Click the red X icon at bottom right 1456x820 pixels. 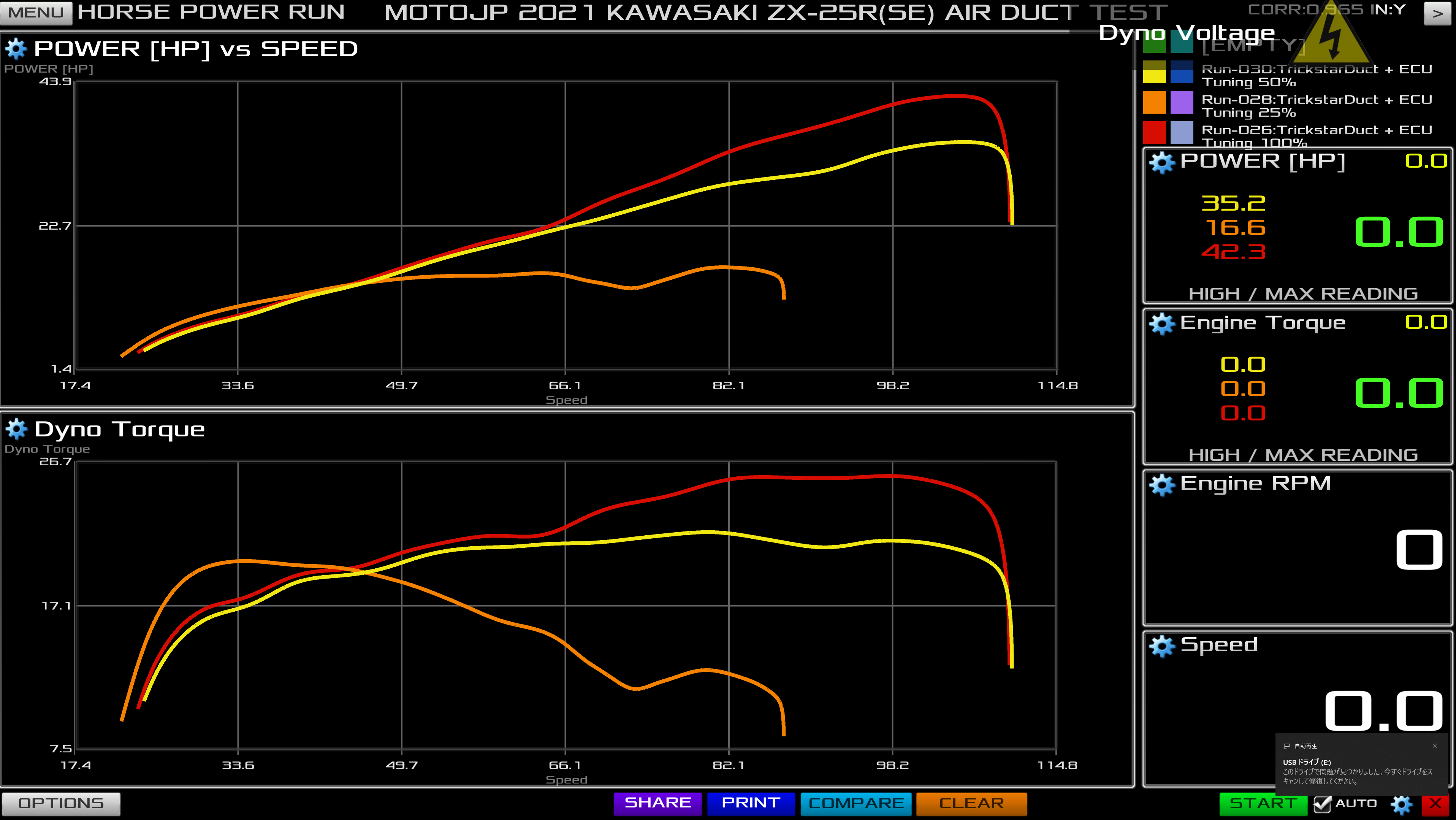point(1435,804)
